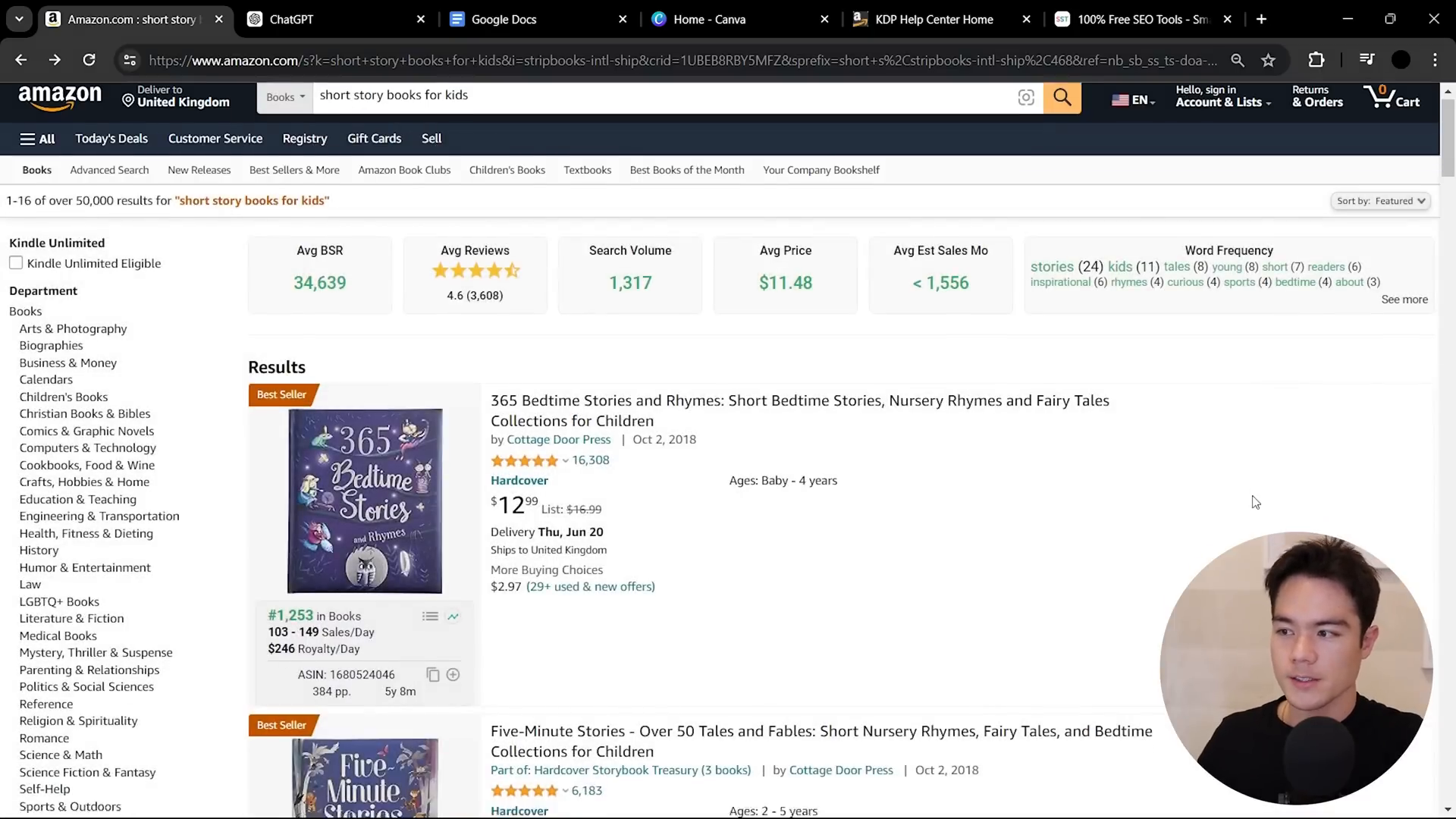Click the orange search magnifier button

click(x=1062, y=98)
